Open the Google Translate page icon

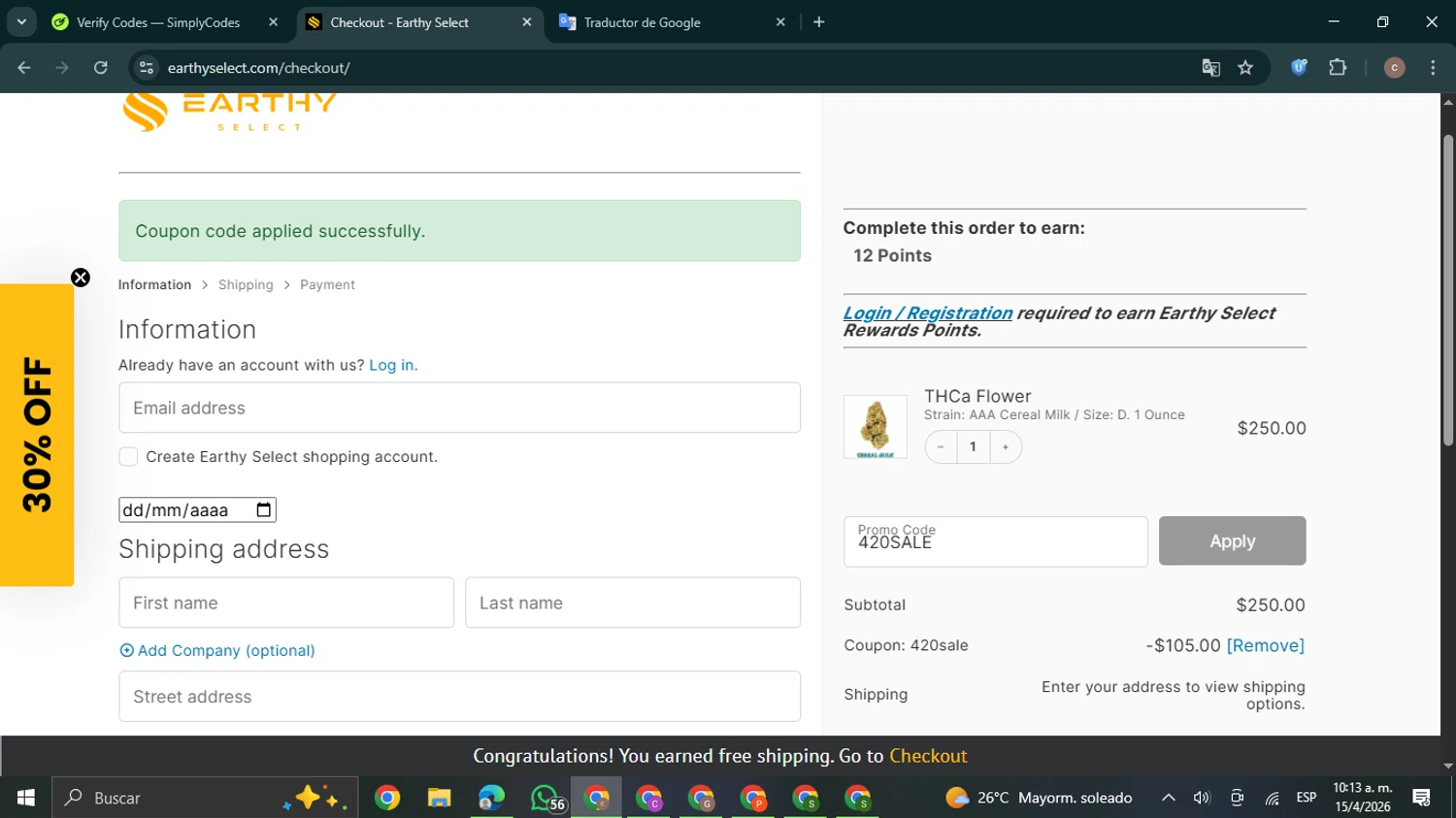point(1210,68)
